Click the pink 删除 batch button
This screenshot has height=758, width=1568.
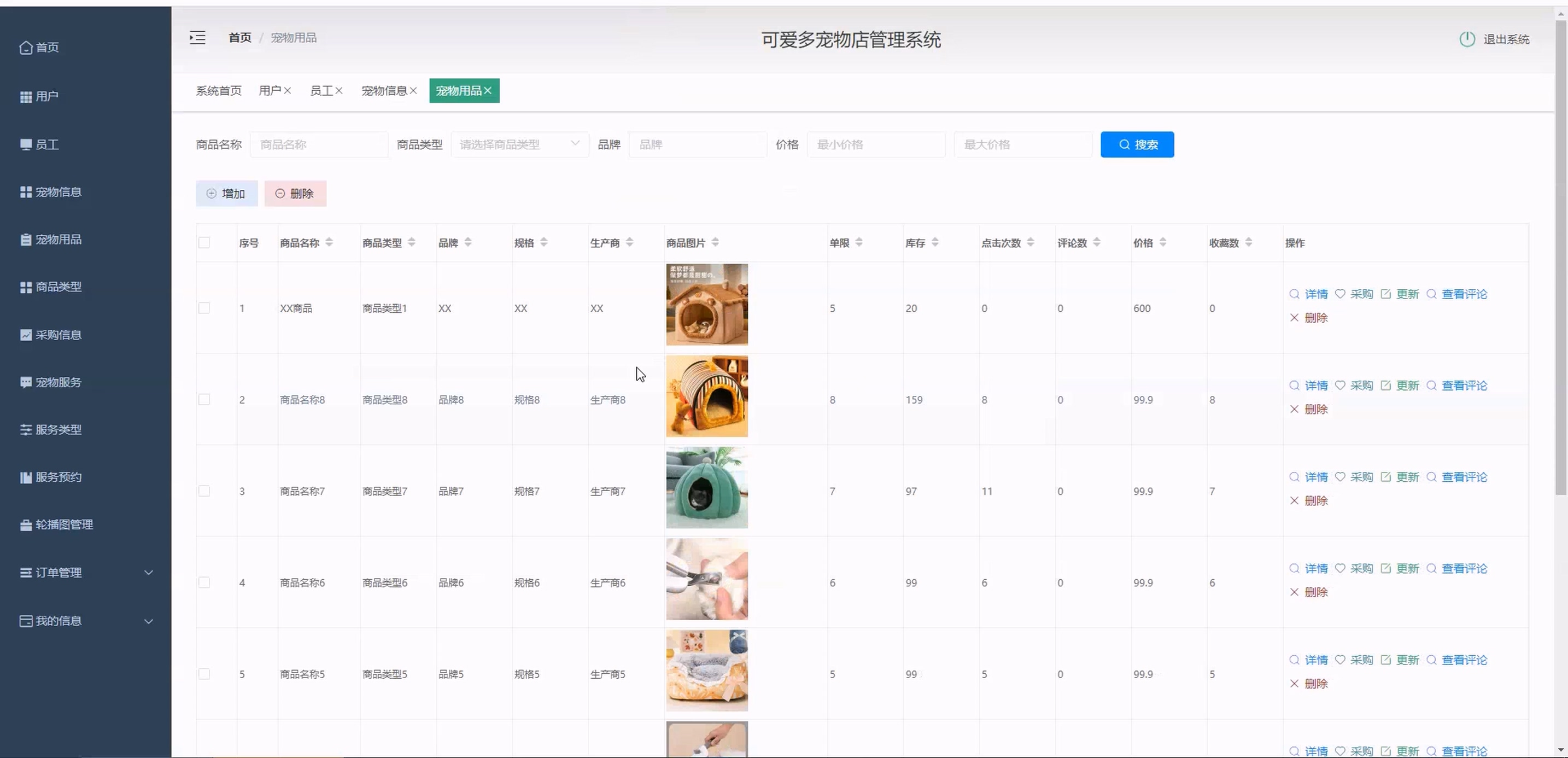pos(295,194)
